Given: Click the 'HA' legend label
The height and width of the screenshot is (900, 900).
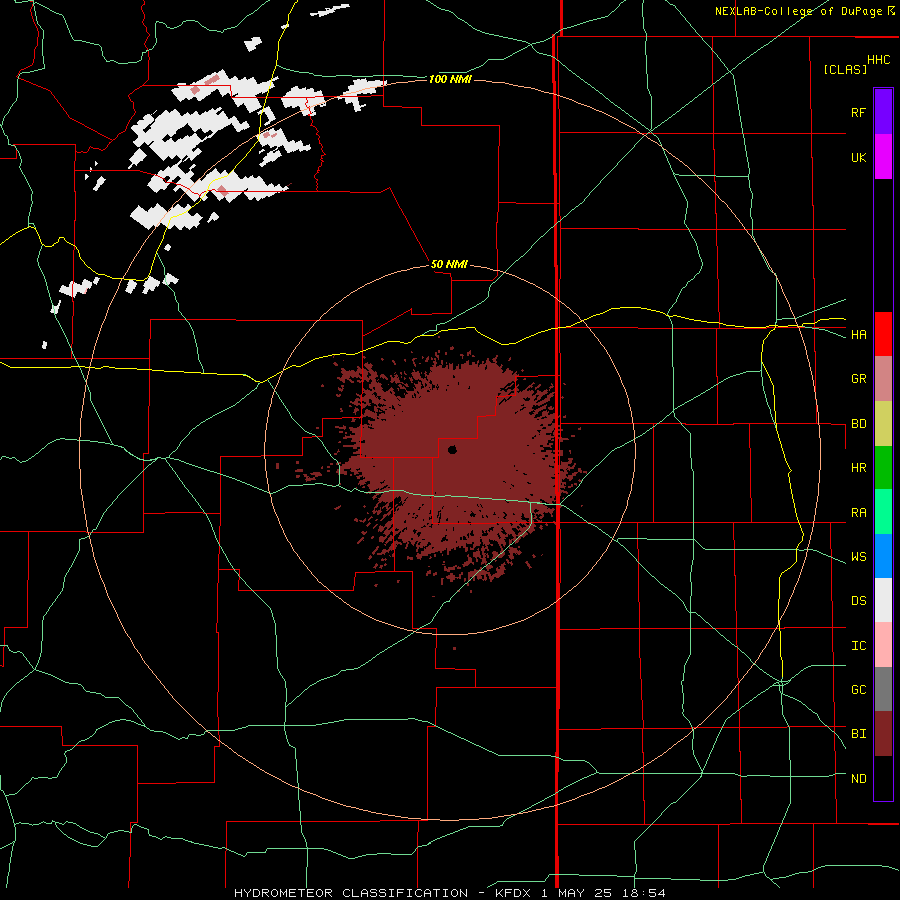Looking at the screenshot, I should point(858,334).
